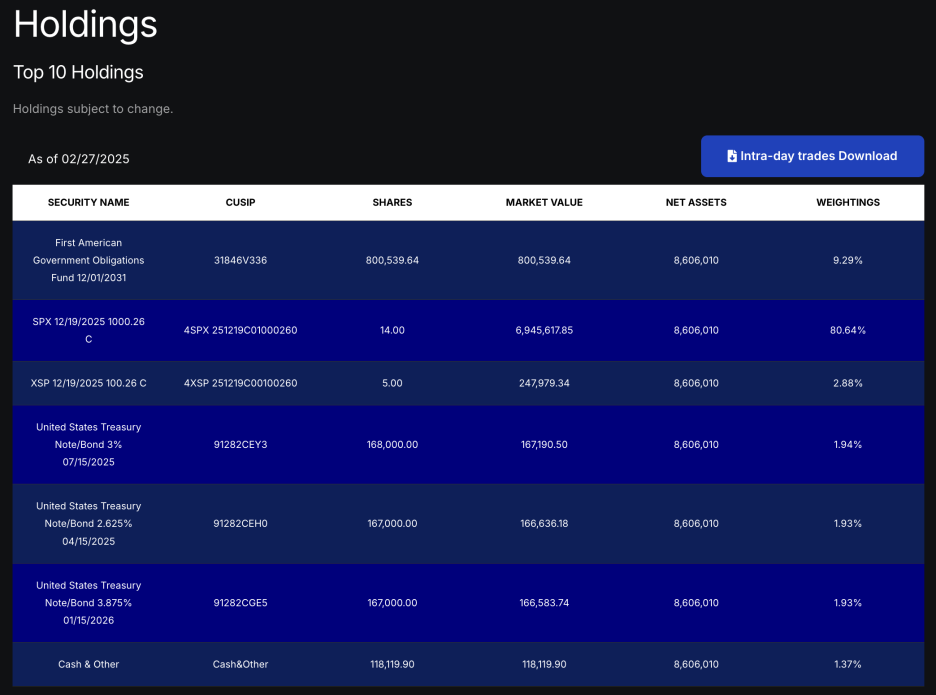Image resolution: width=936 pixels, height=695 pixels.
Task: Click the Treasury Note/Bond 3% 07/15/2025 entry
Action: pyautogui.click(x=88, y=445)
